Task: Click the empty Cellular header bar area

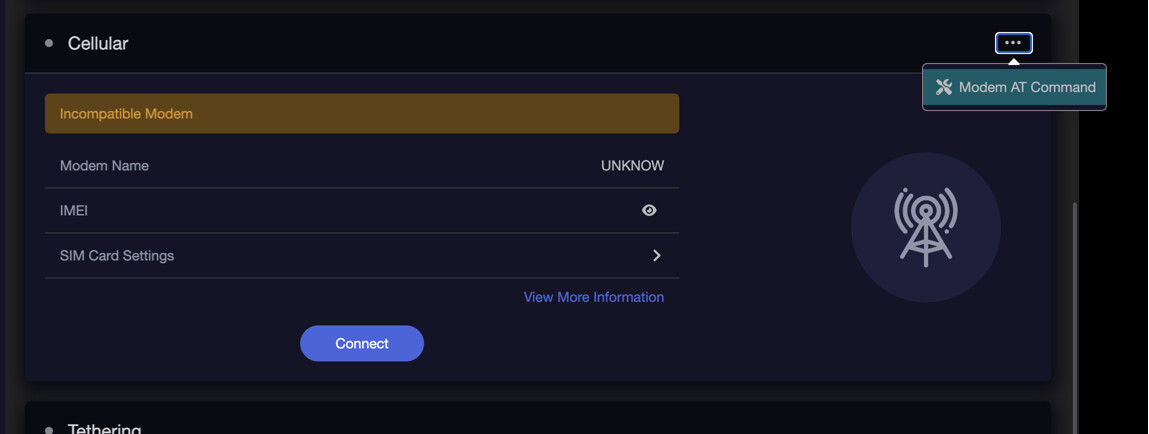Action: coord(557,43)
